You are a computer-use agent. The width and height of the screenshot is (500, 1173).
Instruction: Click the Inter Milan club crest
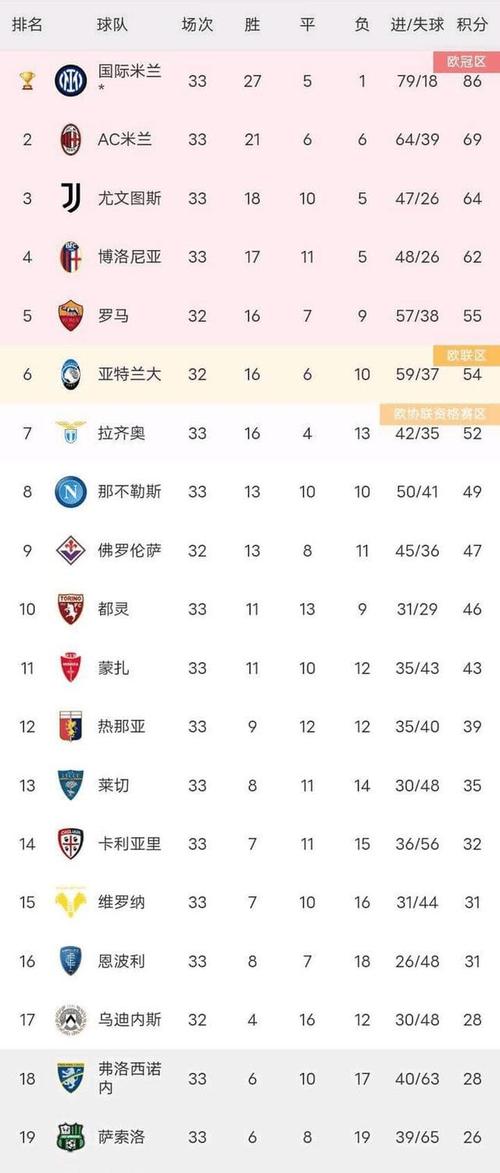click(70, 80)
